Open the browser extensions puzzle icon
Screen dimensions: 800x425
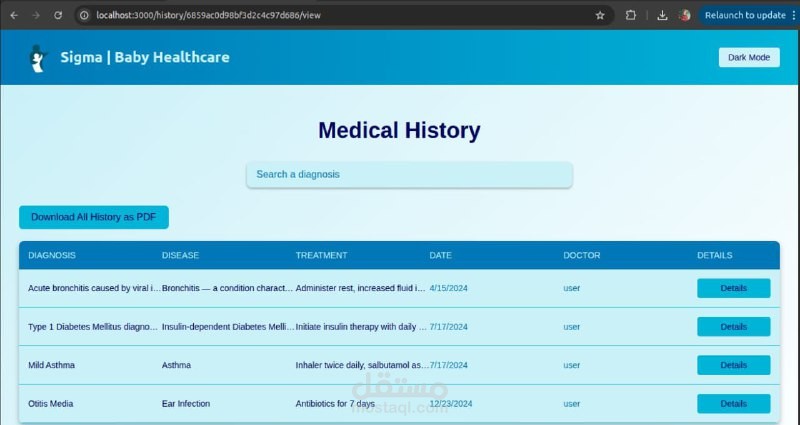(x=631, y=15)
